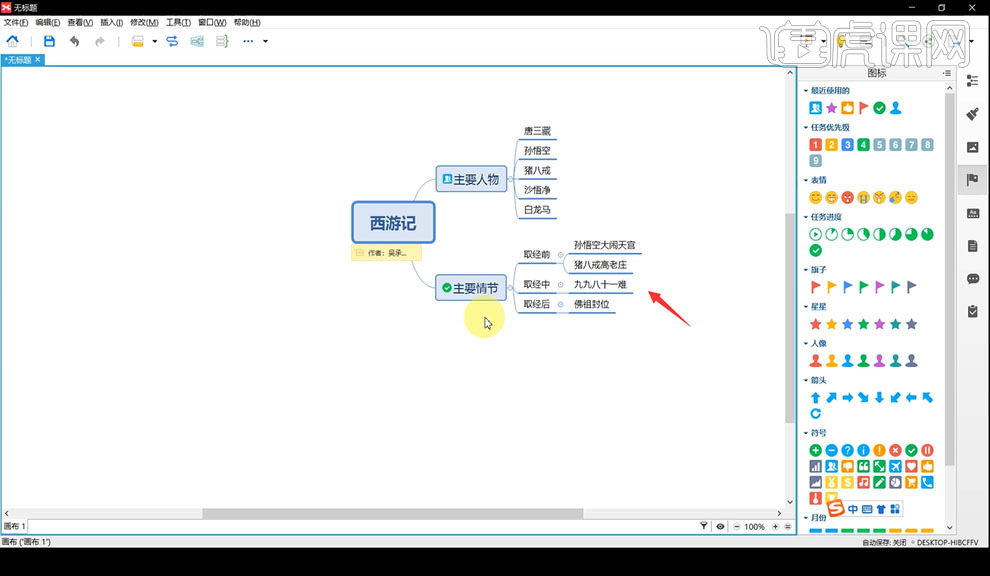The width and height of the screenshot is (990, 576).
Task: Open the Notes panel in sidebar
Action: point(972,246)
